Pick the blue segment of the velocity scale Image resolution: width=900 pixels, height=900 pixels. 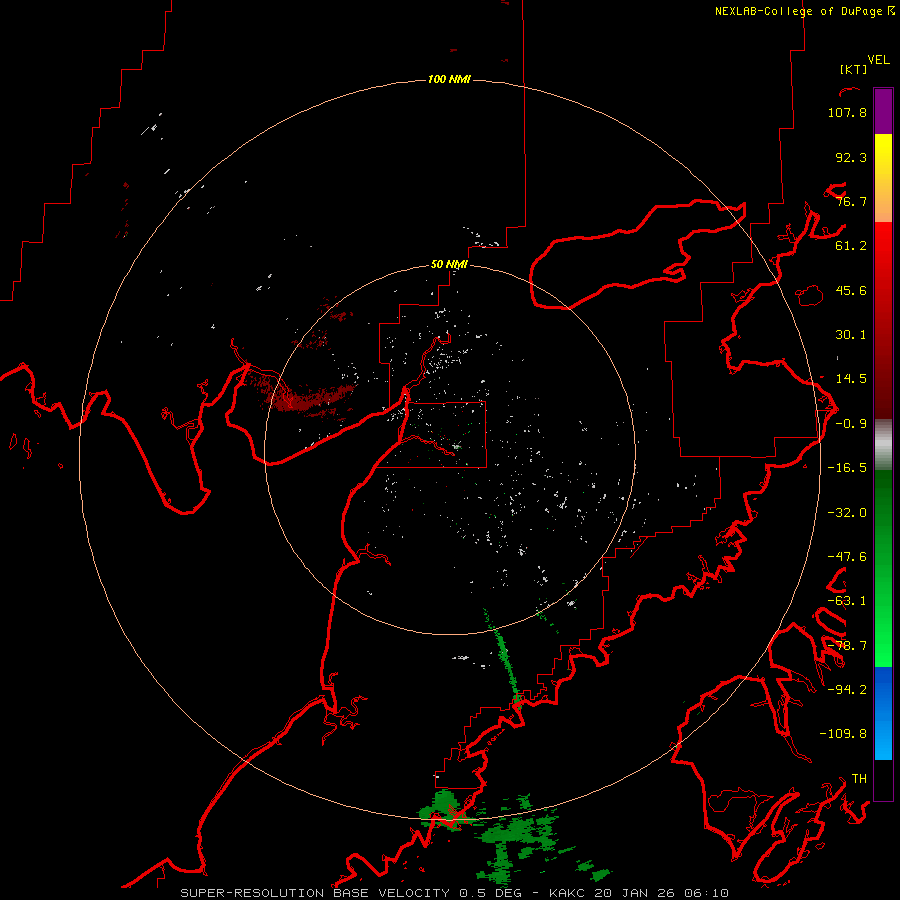tap(883, 713)
